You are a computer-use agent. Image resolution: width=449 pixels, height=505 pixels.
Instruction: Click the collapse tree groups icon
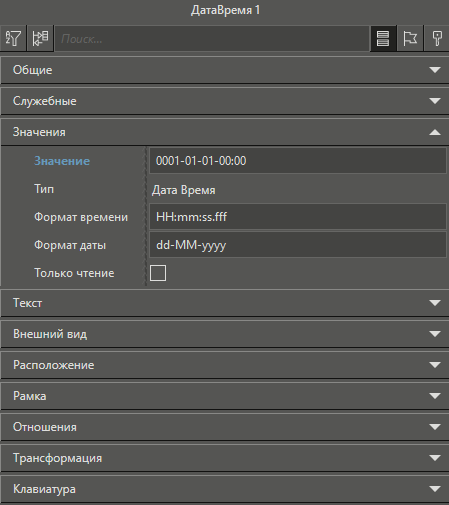pyautogui.click(x=40, y=38)
